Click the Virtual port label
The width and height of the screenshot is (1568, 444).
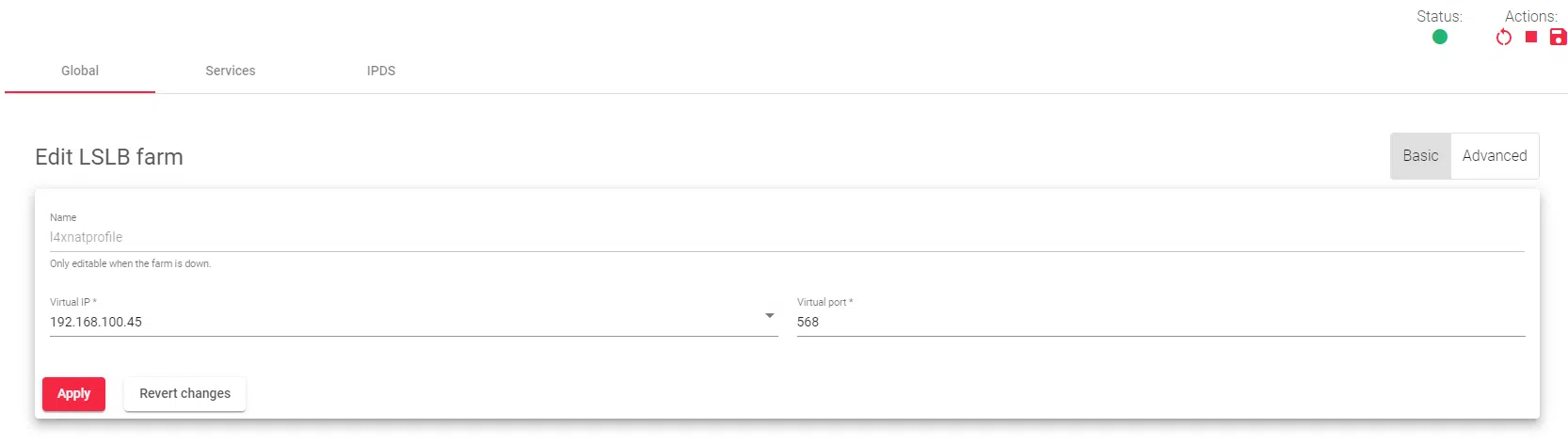pyautogui.click(x=824, y=302)
